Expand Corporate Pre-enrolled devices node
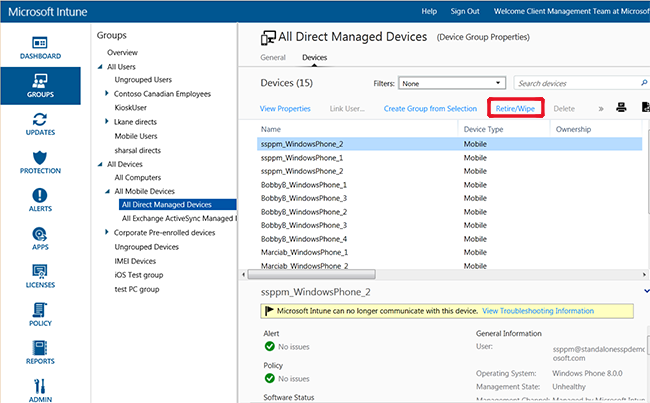 (107, 232)
